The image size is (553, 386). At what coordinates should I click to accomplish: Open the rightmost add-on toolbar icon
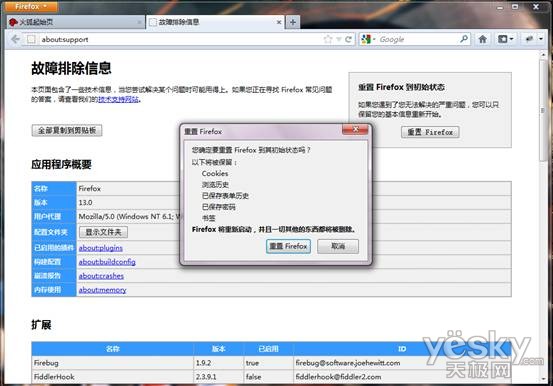pos(529,39)
